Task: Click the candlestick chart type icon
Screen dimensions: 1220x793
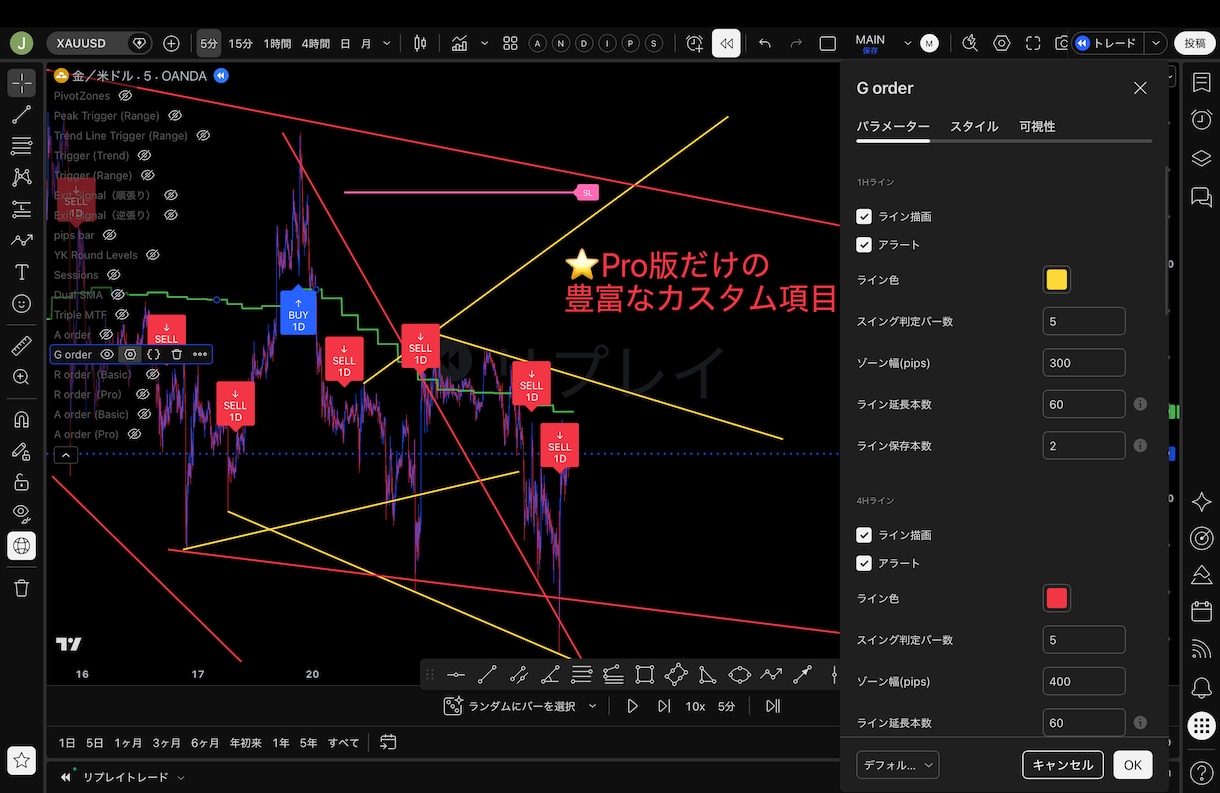Action: (x=420, y=43)
